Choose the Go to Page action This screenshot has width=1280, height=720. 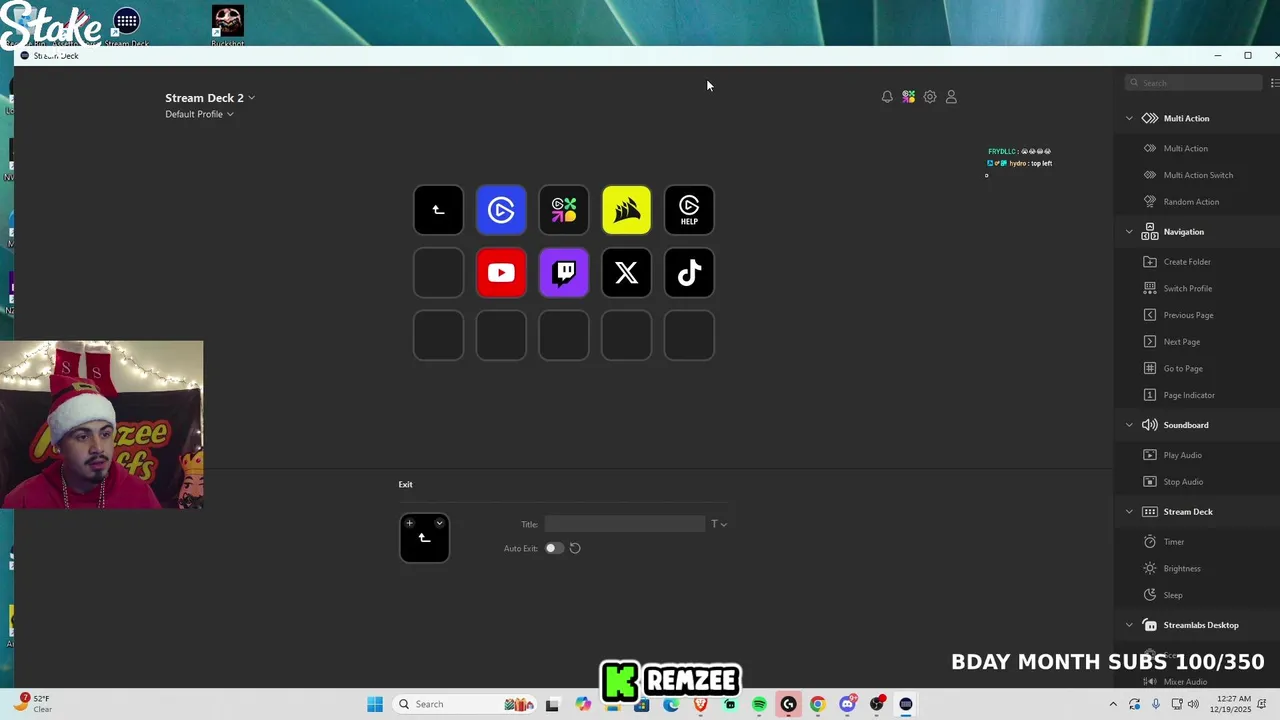pos(1183,368)
